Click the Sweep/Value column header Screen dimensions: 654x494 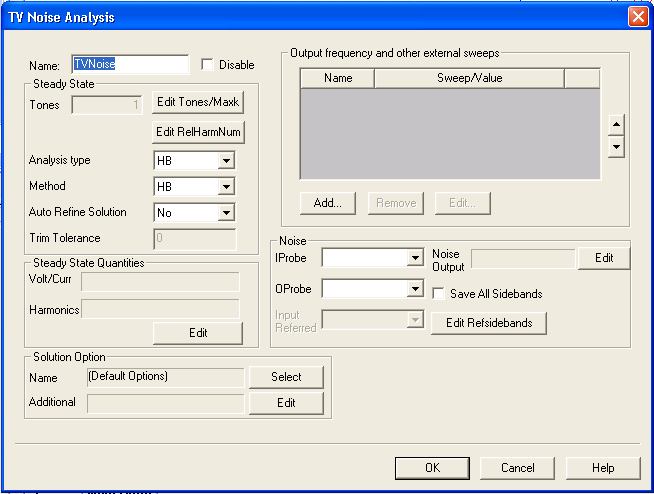click(x=469, y=78)
